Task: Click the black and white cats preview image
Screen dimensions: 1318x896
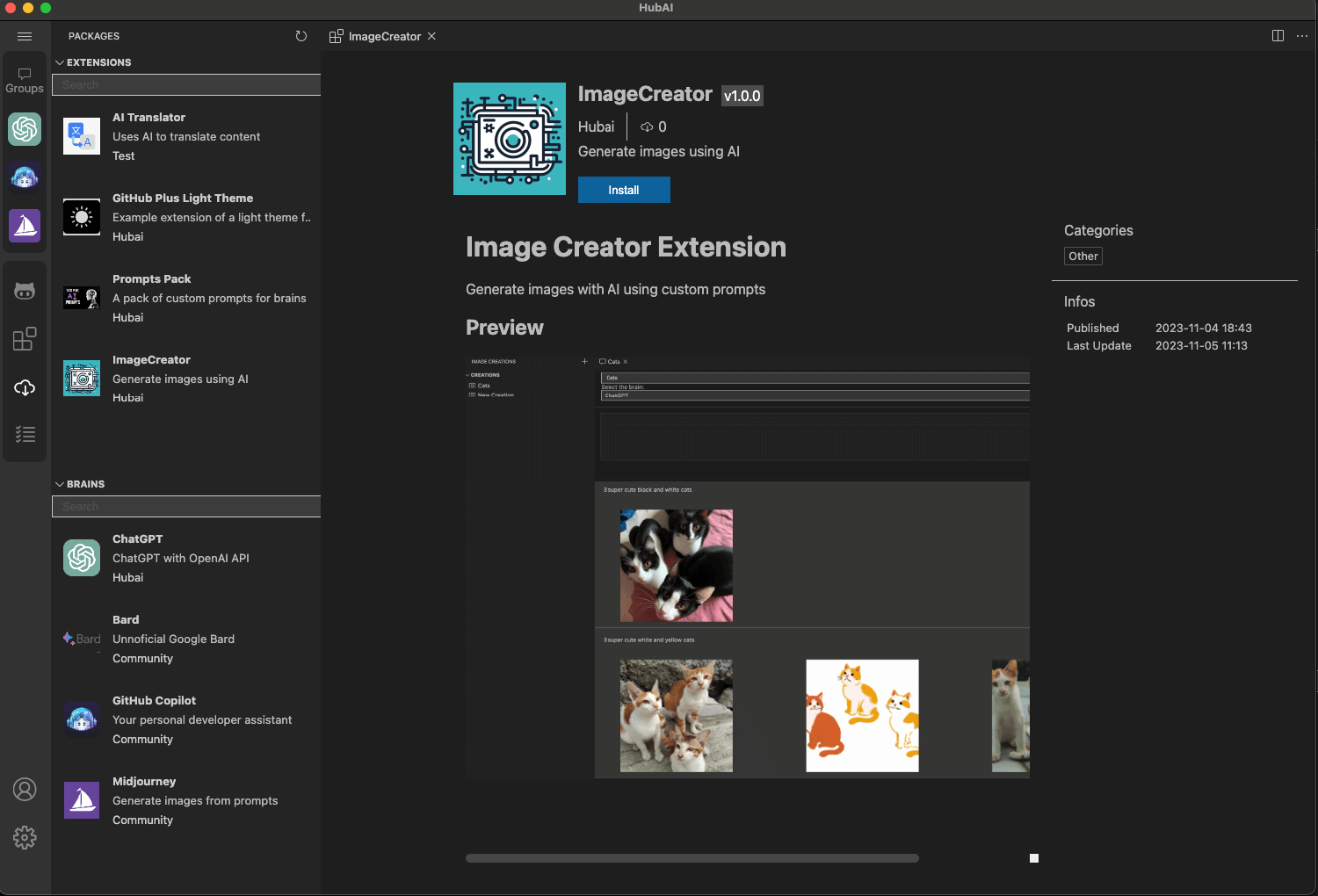Action: click(677, 566)
